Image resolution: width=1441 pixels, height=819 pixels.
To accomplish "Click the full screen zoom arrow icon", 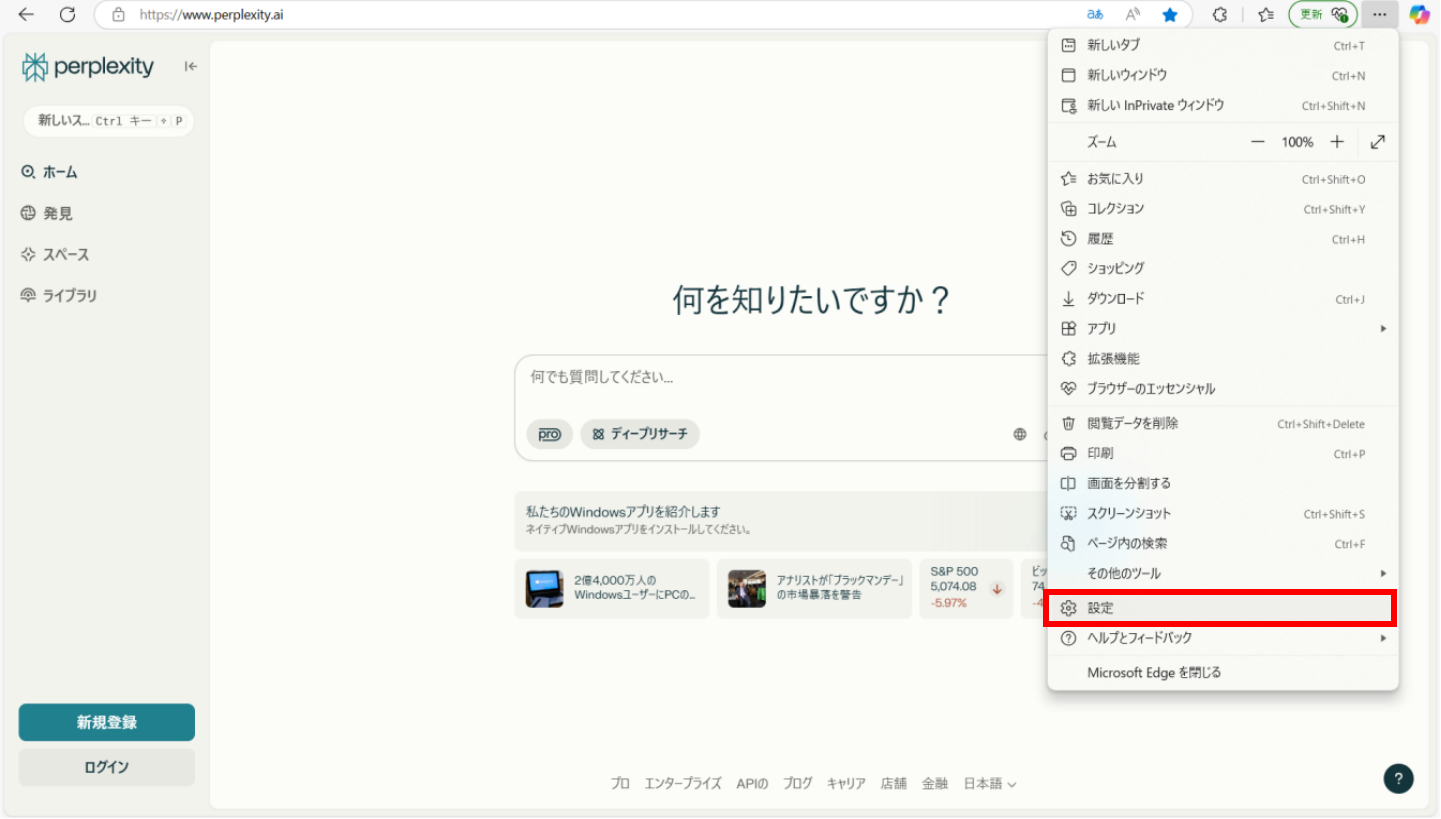I will click(1378, 142).
